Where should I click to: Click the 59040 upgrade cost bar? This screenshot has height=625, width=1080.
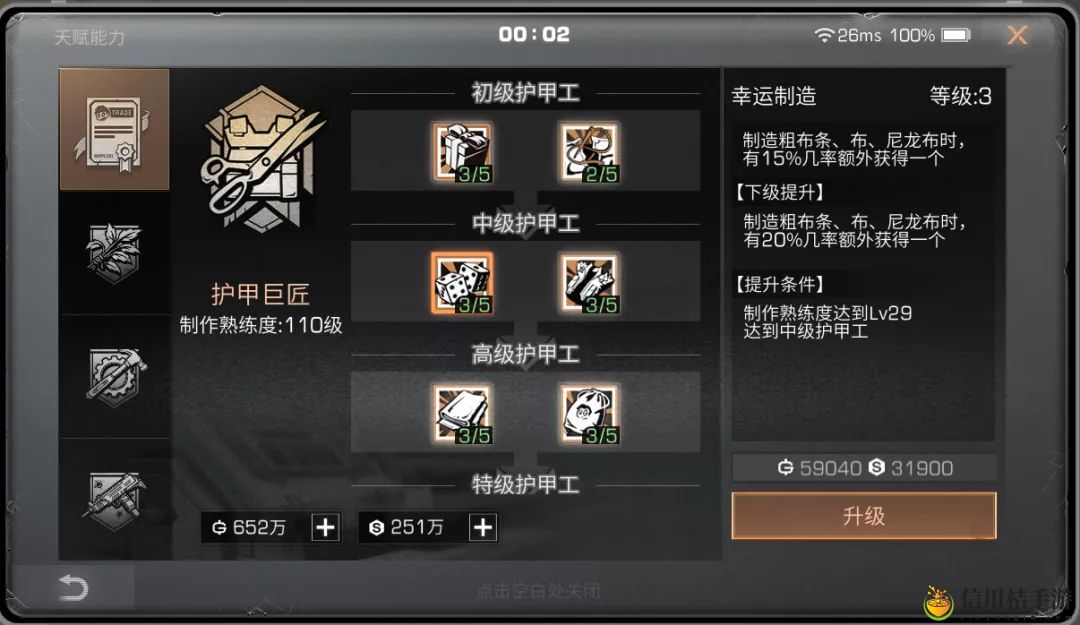pos(864,469)
